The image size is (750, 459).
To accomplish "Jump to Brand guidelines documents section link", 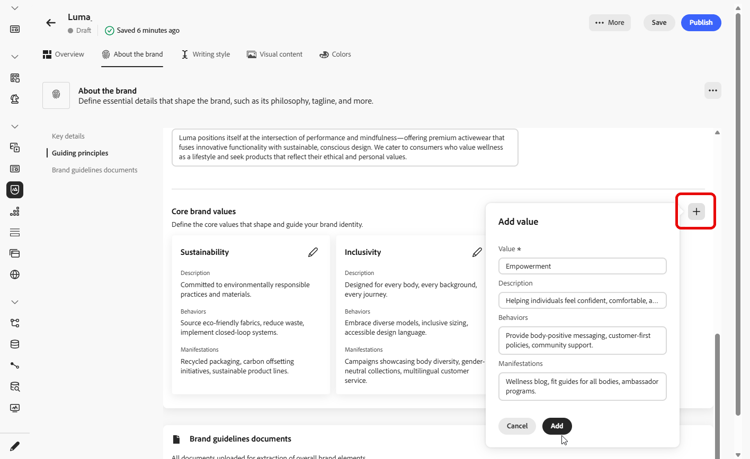I will click(95, 170).
